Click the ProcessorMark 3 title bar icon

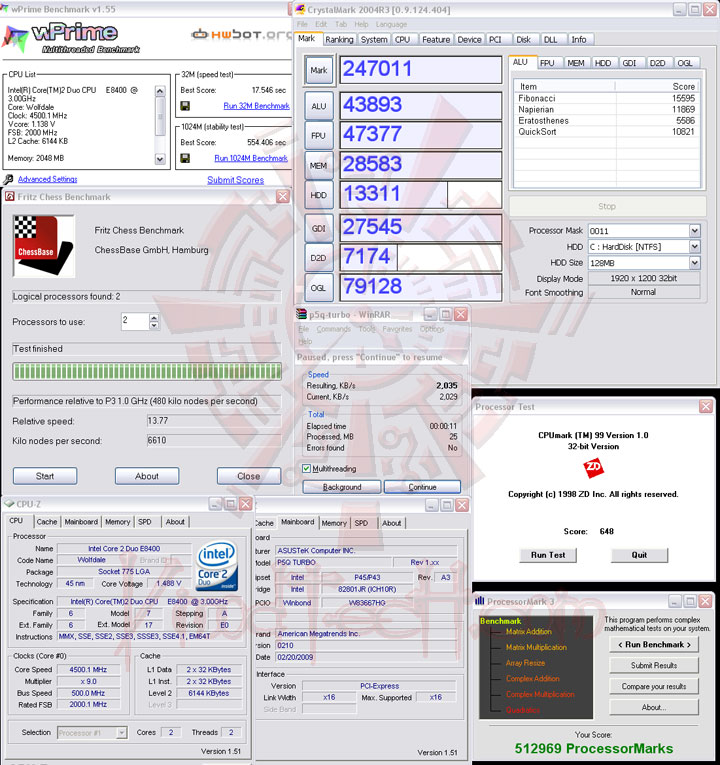click(x=480, y=601)
